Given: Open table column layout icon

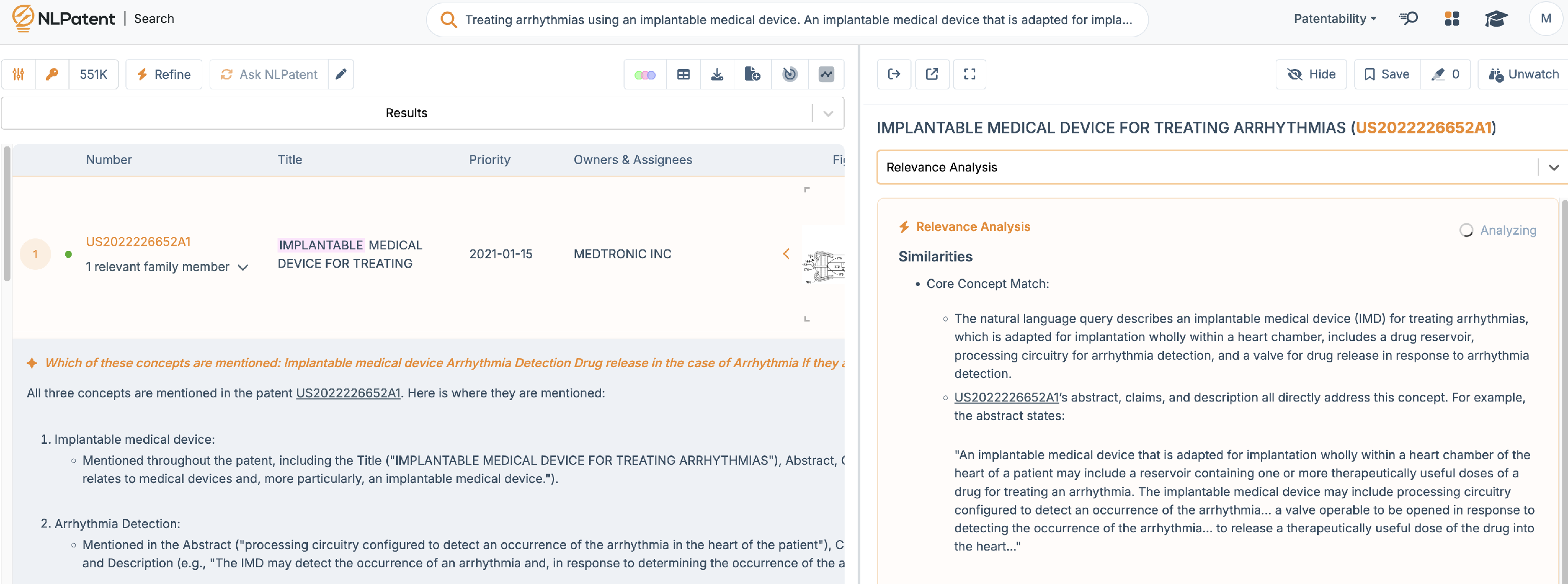Looking at the screenshot, I should (x=683, y=74).
